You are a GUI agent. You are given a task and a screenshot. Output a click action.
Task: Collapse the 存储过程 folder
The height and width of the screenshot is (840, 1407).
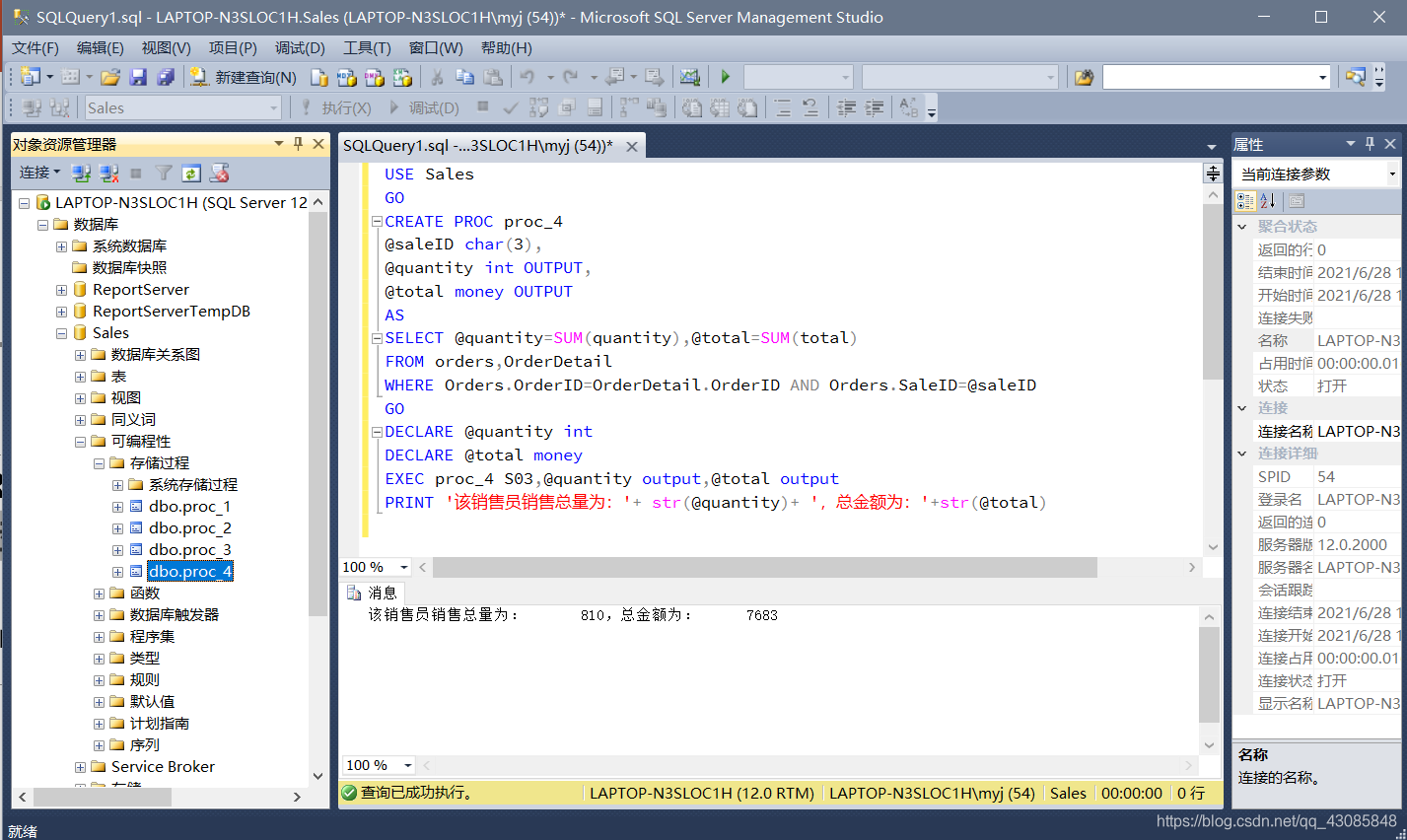click(100, 463)
